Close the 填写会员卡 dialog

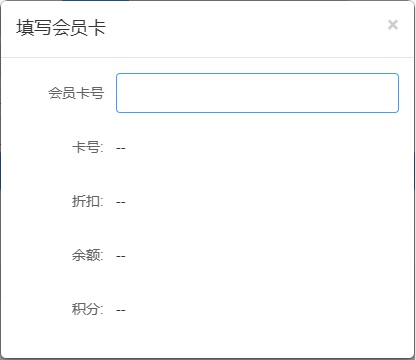point(393,25)
